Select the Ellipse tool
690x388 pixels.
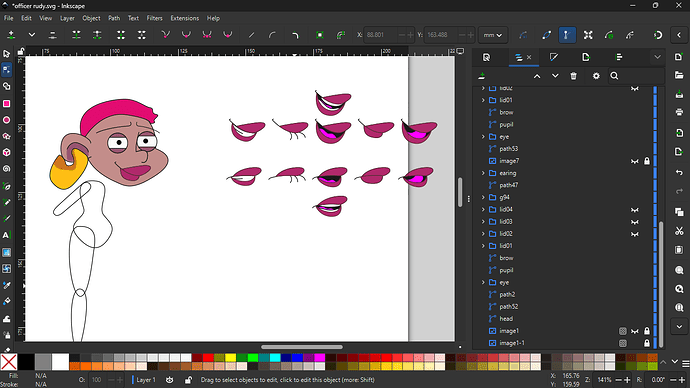click(7, 120)
